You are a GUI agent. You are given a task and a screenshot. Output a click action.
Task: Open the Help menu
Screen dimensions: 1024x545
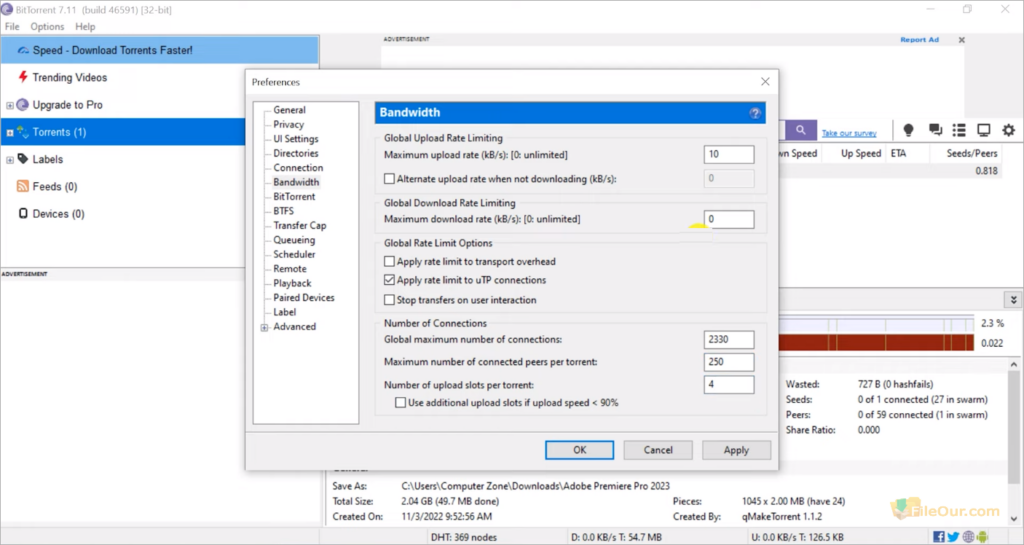[85, 27]
